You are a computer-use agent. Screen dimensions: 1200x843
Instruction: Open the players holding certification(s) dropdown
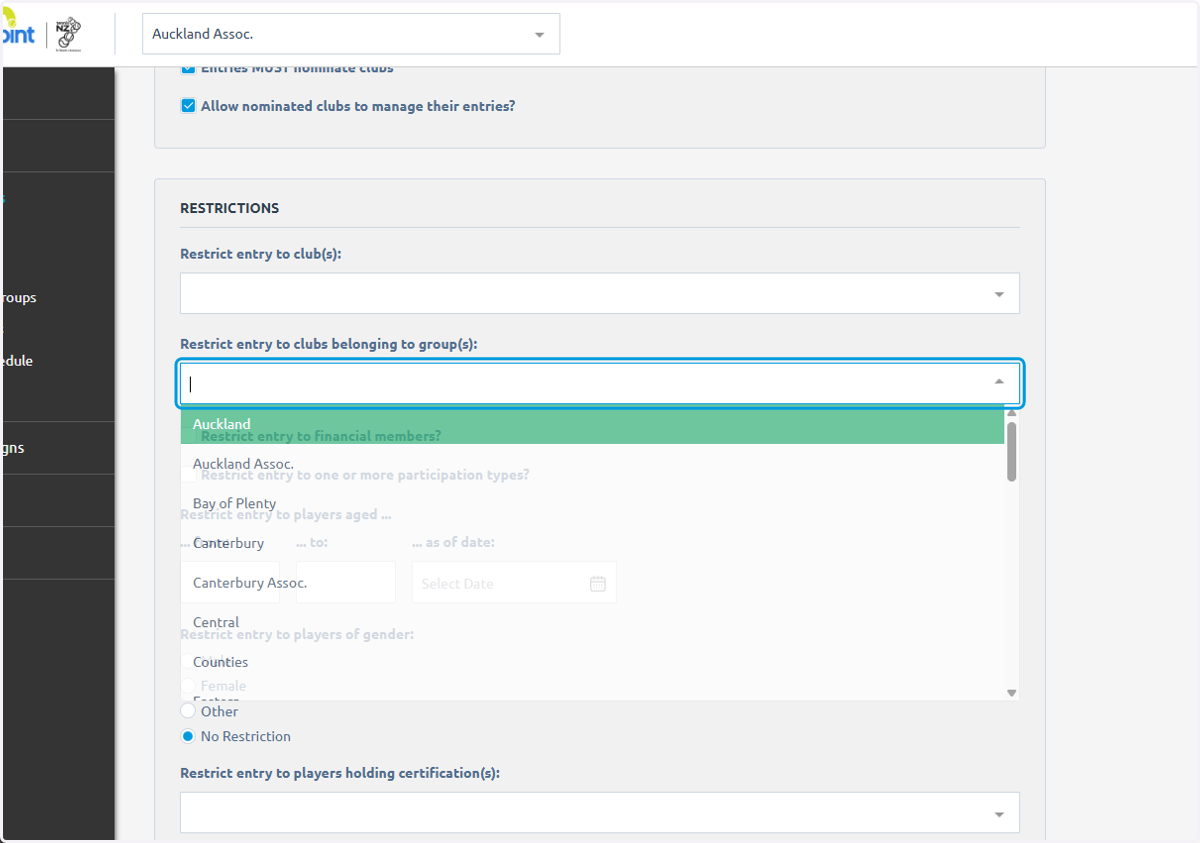pos(600,813)
